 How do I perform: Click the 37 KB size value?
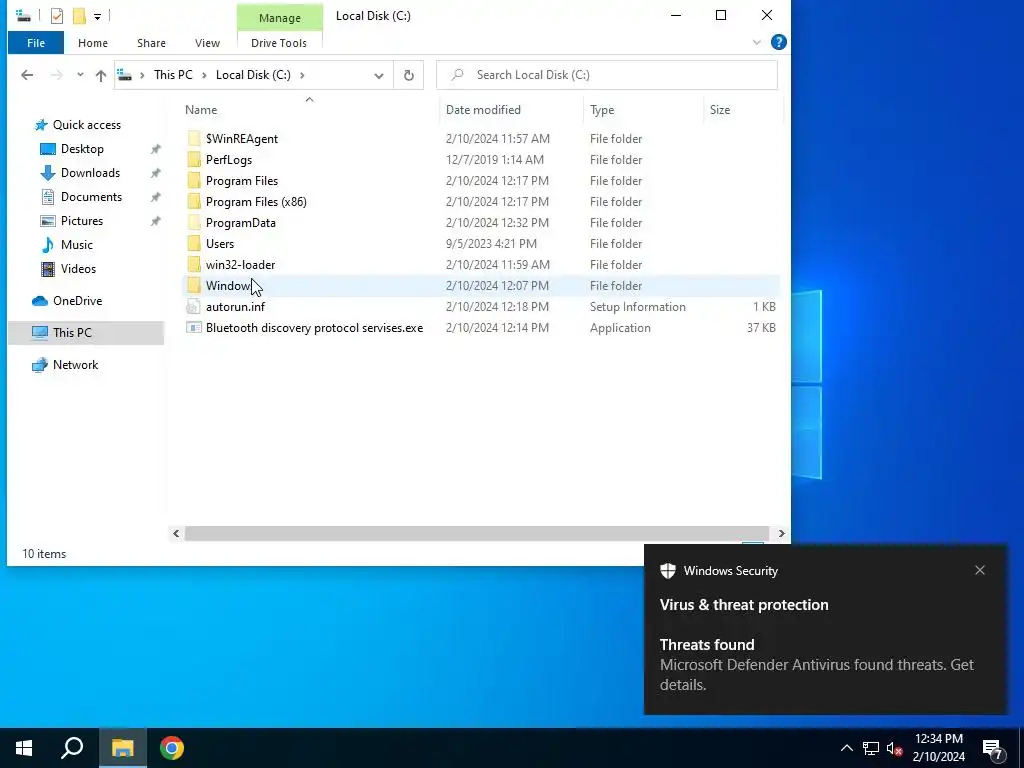761,328
